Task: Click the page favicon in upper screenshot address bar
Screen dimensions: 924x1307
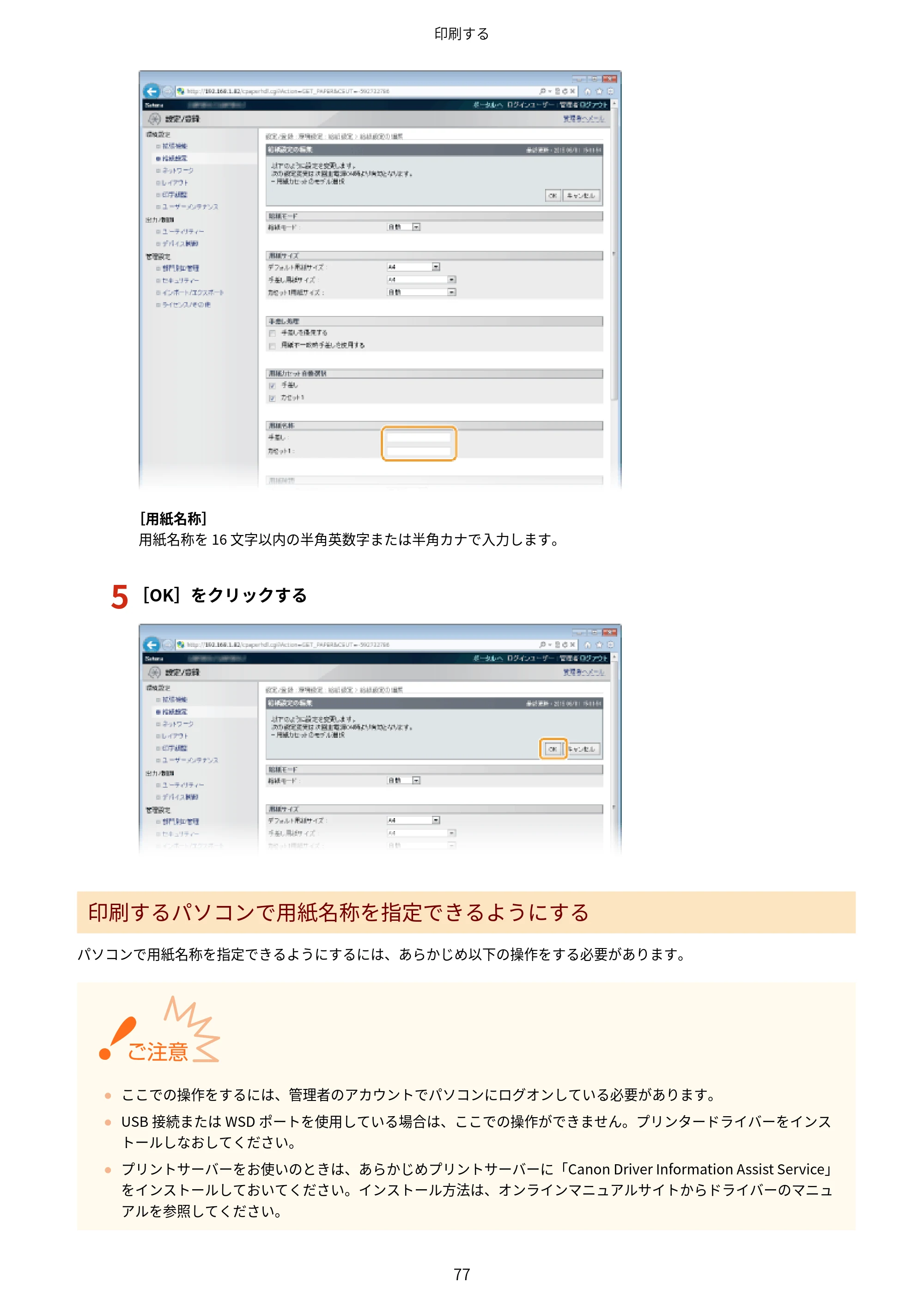Action: pyautogui.click(x=181, y=91)
